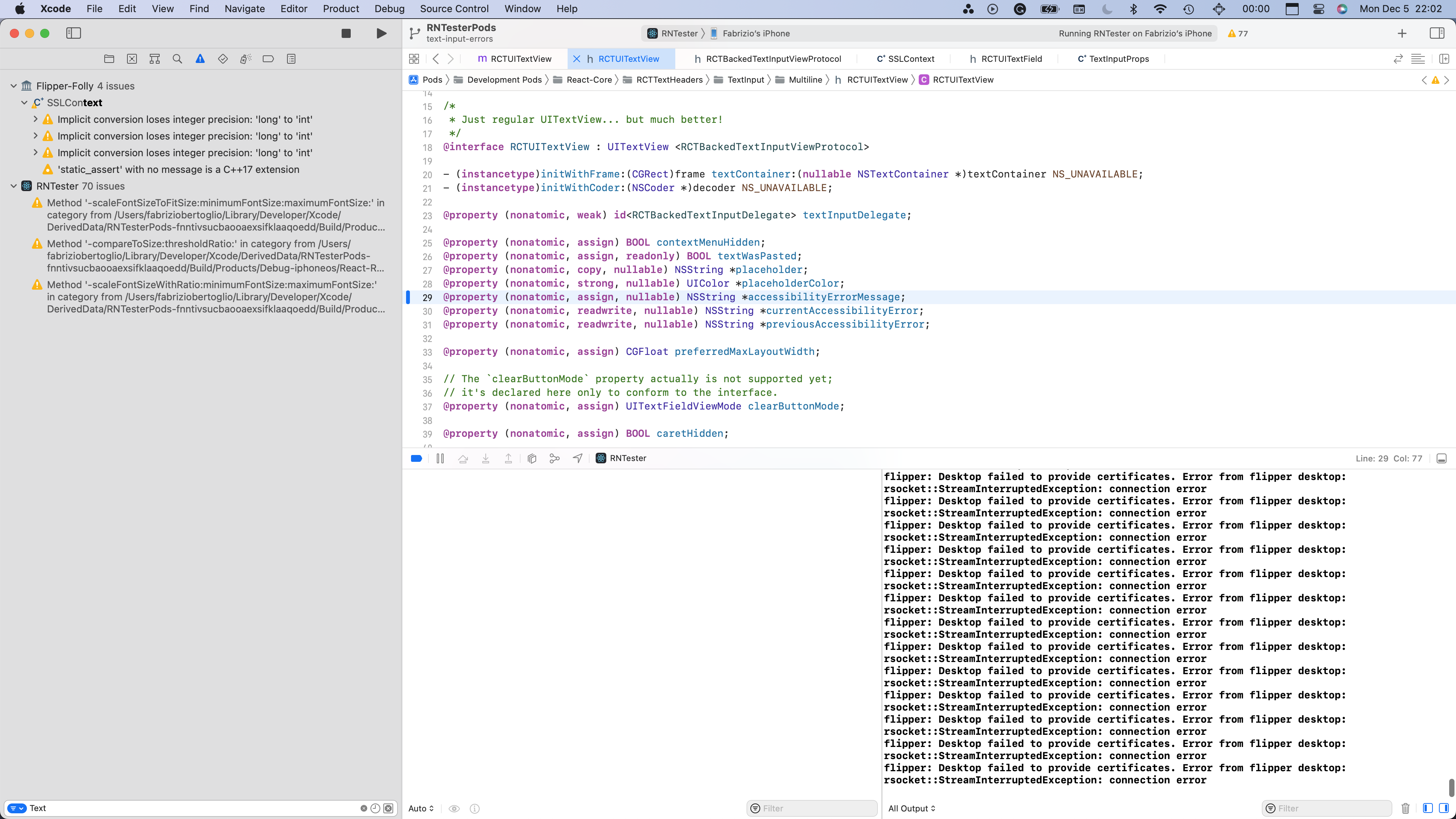This screenshot has width=1456, height=819.
Task: Deactivate breakpoints via the blue toggle
Action: pyautogui.click(x=417, y=458)
